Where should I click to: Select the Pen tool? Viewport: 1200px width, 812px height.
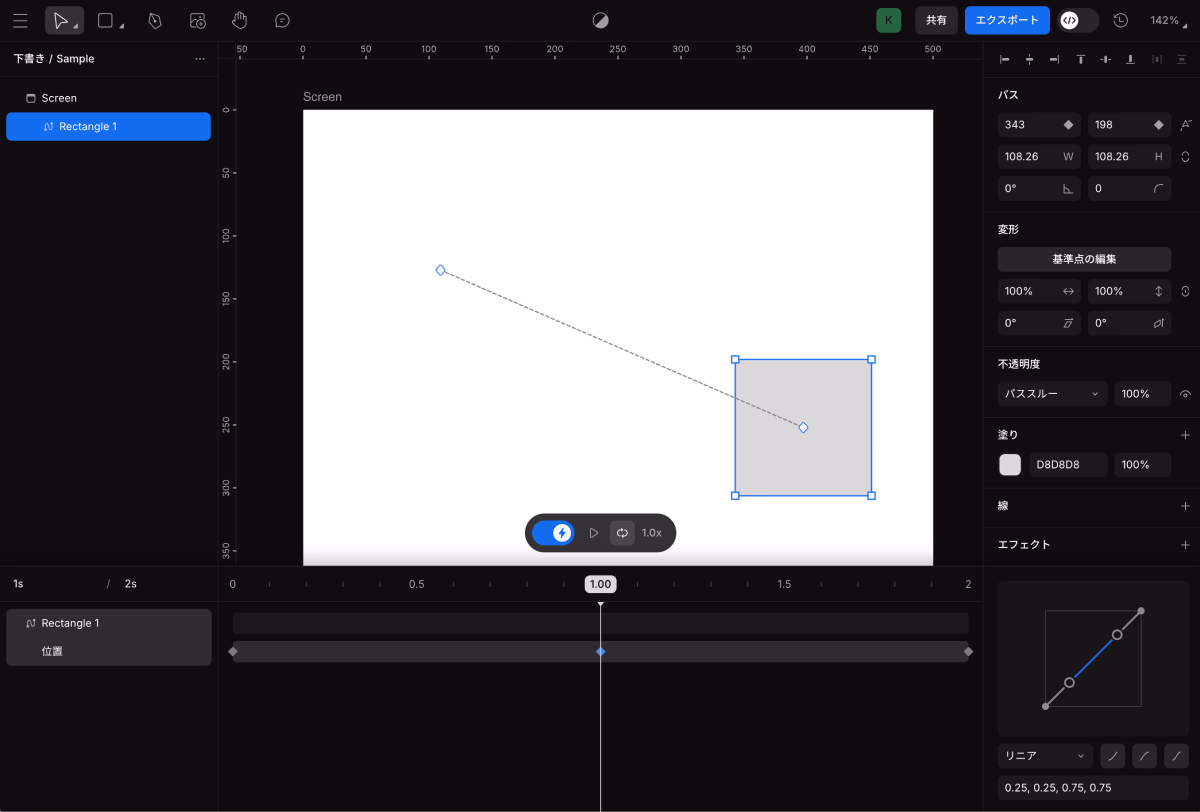point(154,20)
